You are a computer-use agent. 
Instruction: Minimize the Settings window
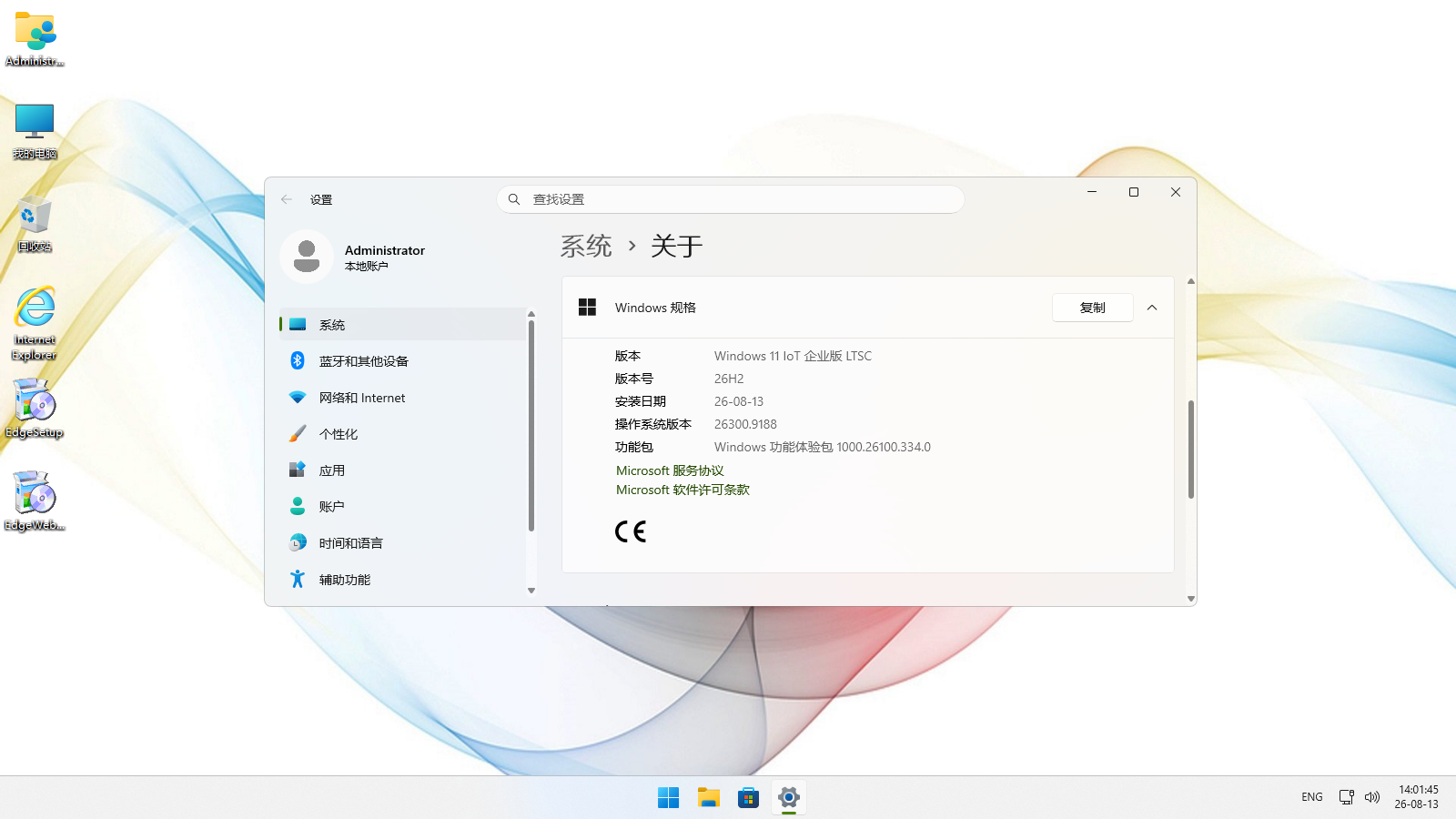click(1092, 192)
